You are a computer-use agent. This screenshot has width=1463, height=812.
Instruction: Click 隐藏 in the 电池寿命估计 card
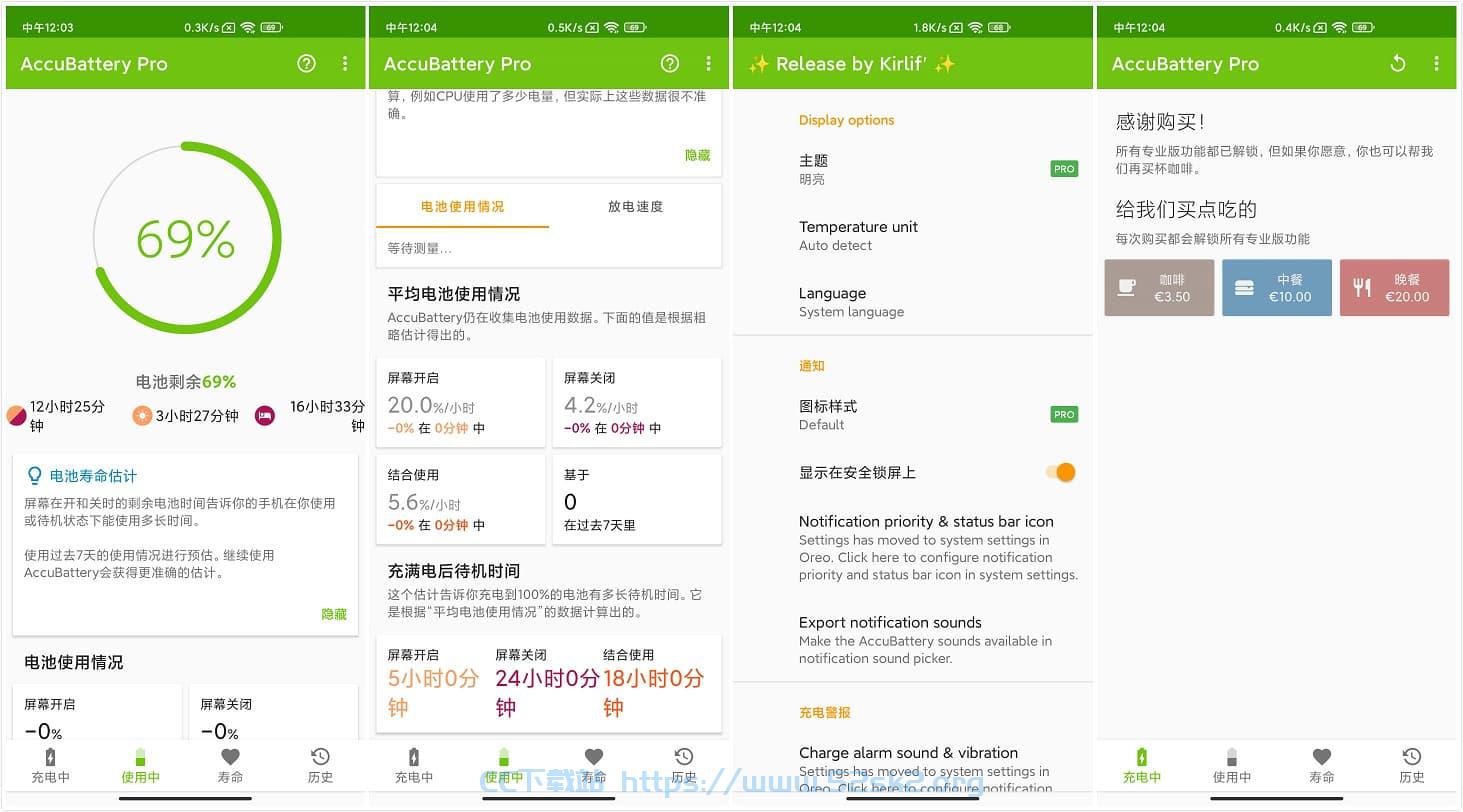tap(334, 614)
